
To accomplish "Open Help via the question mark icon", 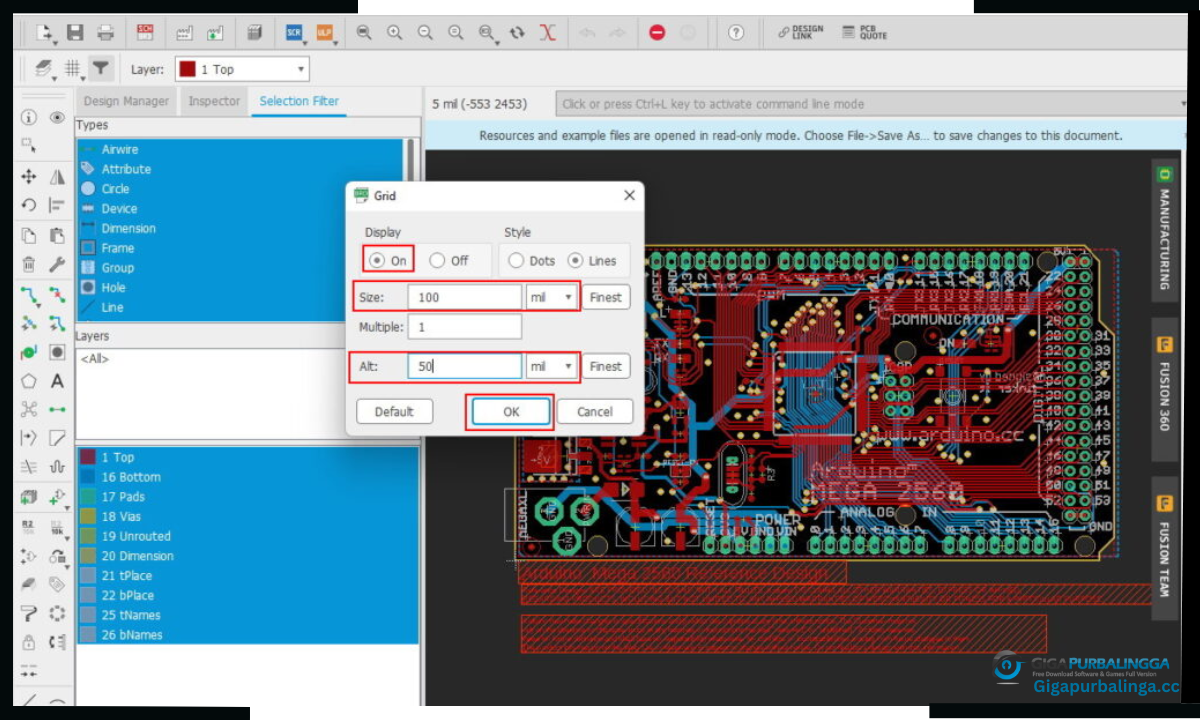I will tap(736, 33).
